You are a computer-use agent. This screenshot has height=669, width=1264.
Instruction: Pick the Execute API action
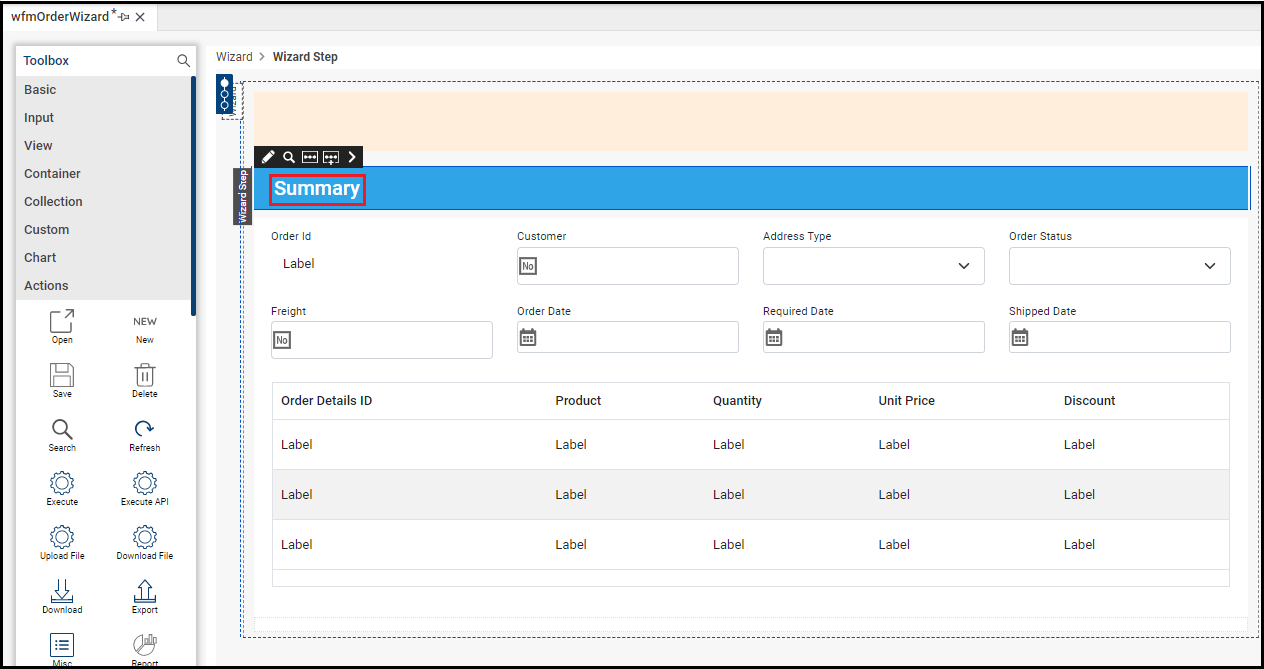point(145,489)
